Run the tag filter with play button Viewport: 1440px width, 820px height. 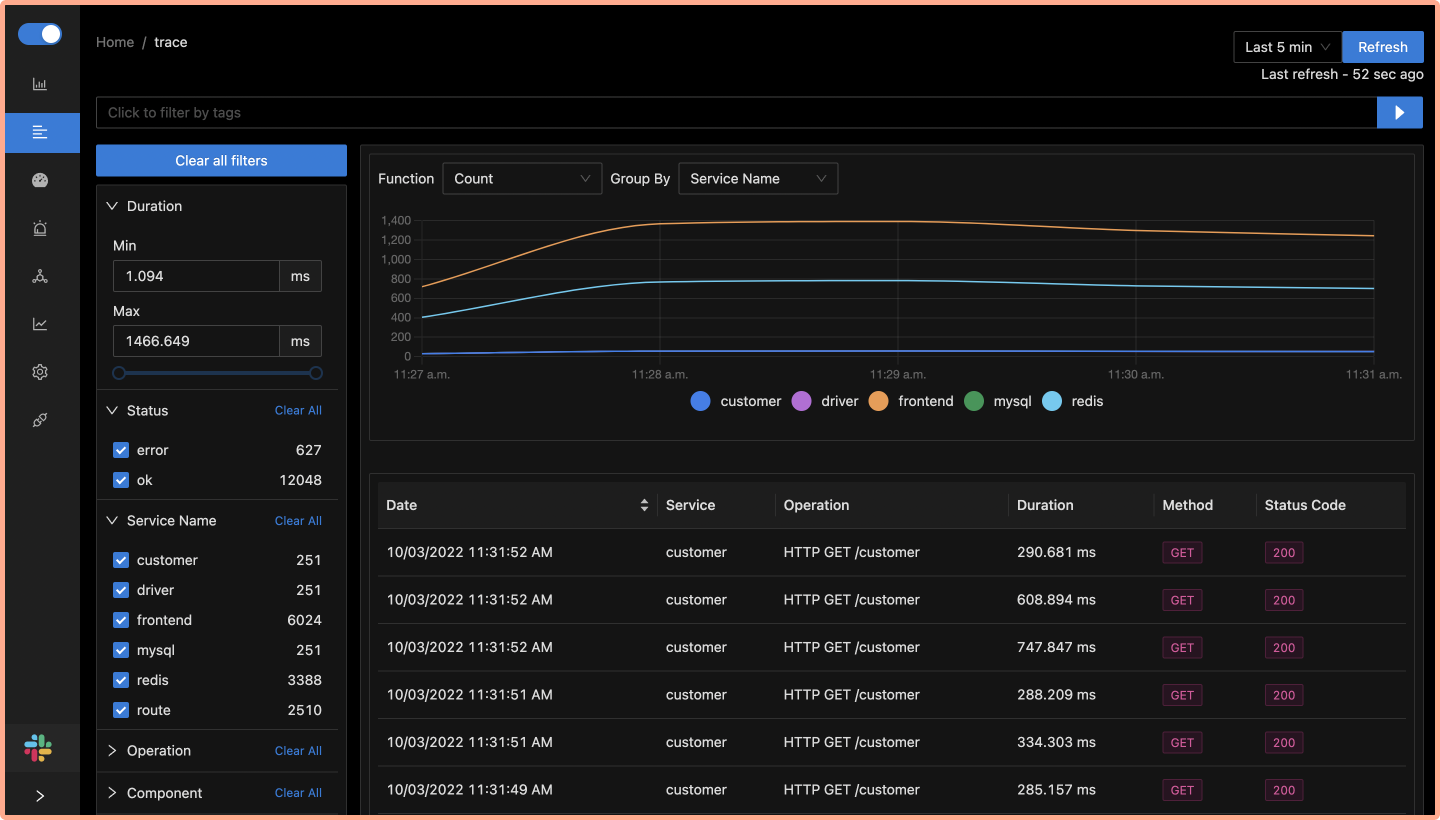pyautogui.click(x=1400, y=113)
